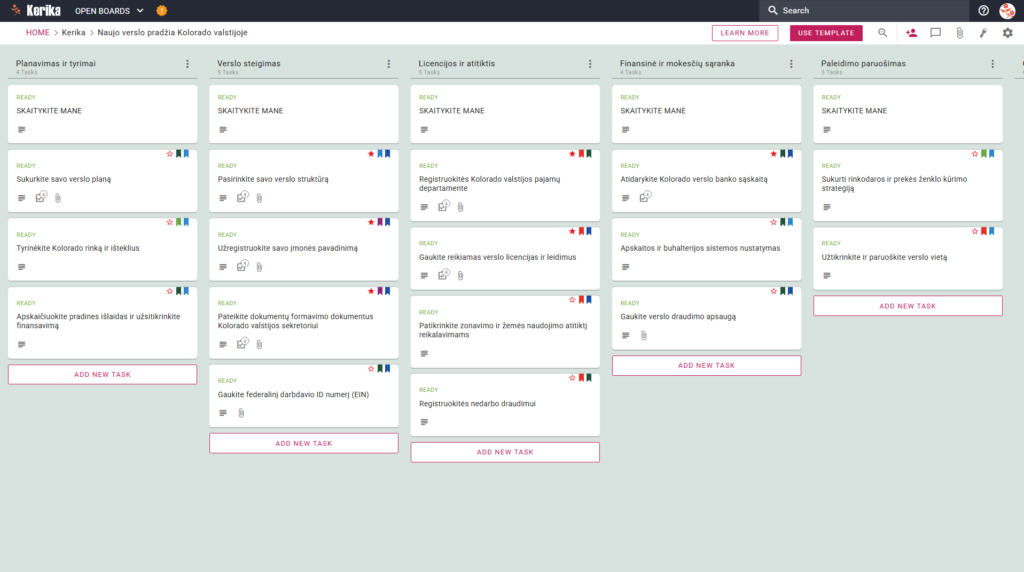Click the green tag on Sukurkite savo verslo planą card
The width and height of the screenshot is (1024, 572).
tap(178, 154)
